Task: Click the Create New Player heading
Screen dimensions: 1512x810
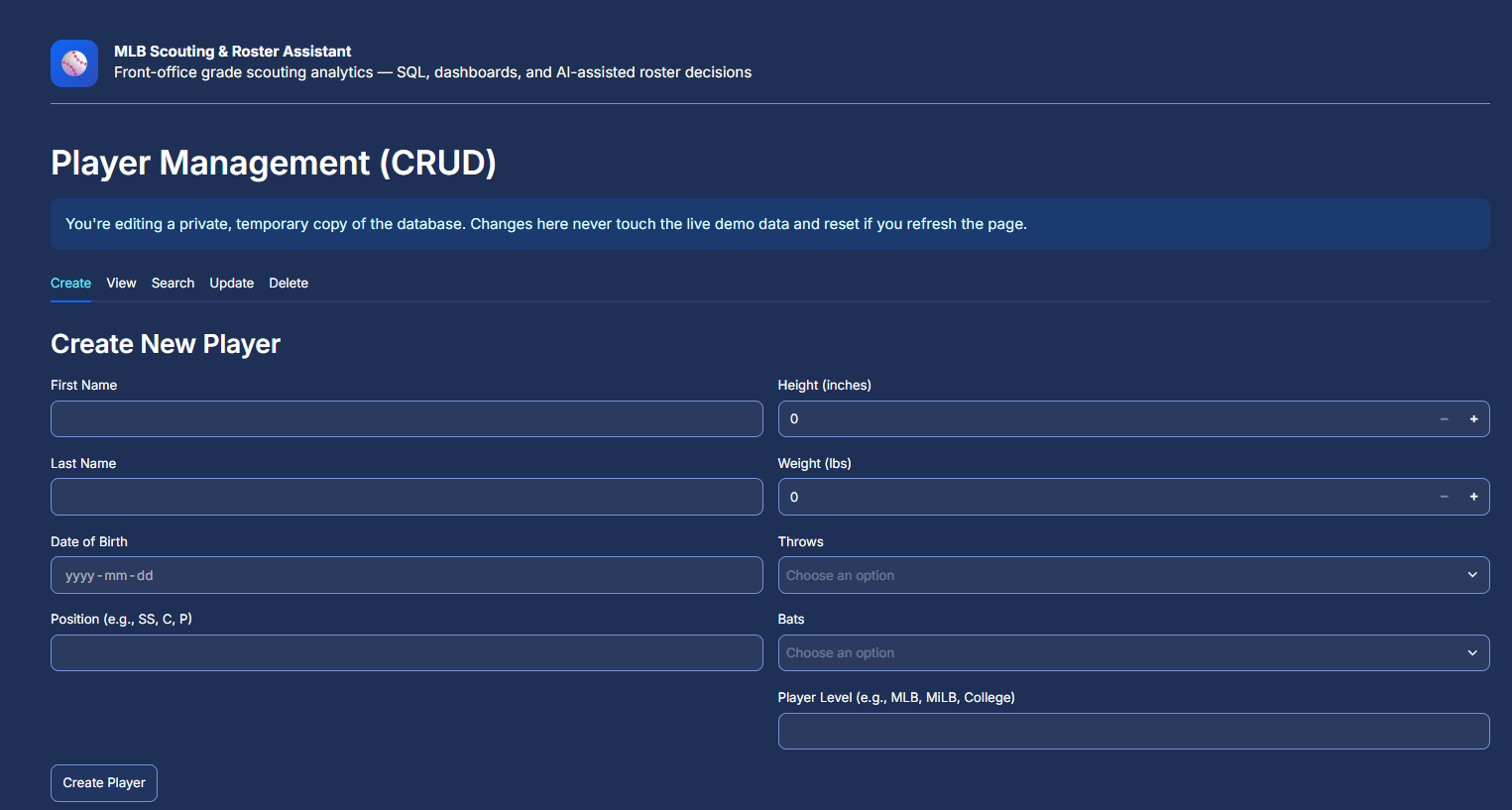Action: 166,344
